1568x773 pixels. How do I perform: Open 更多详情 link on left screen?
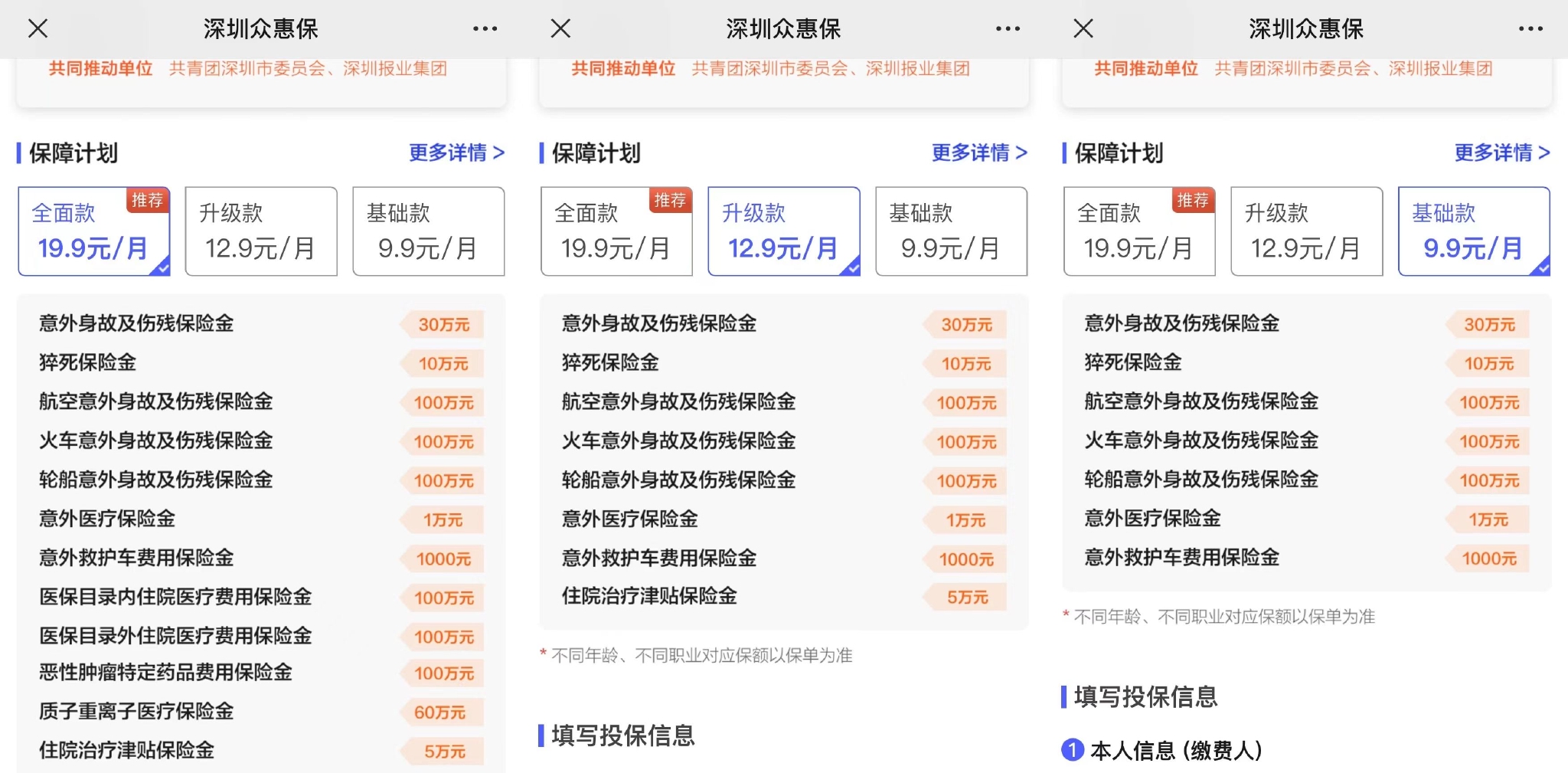point(456,152)
